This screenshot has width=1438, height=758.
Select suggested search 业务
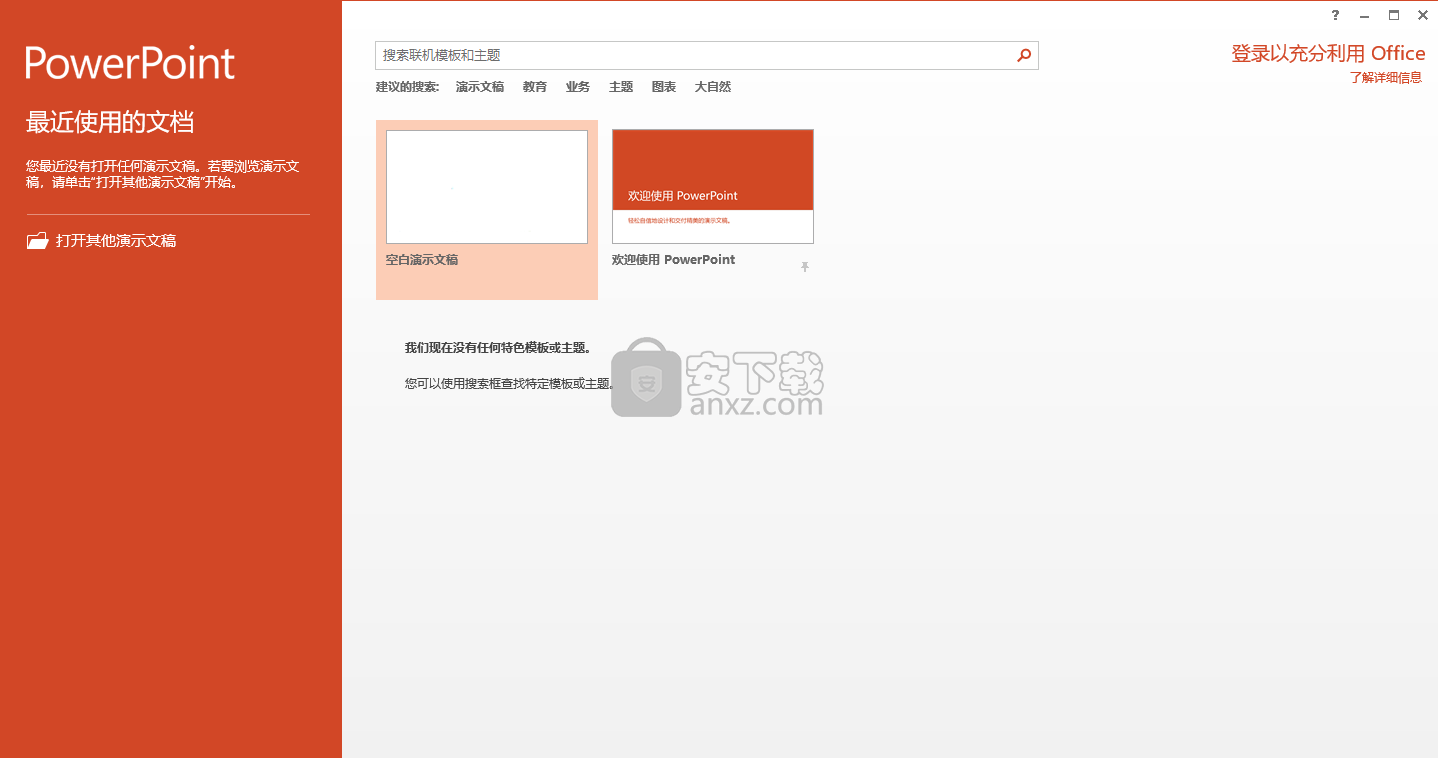click(x=578, y=87)
